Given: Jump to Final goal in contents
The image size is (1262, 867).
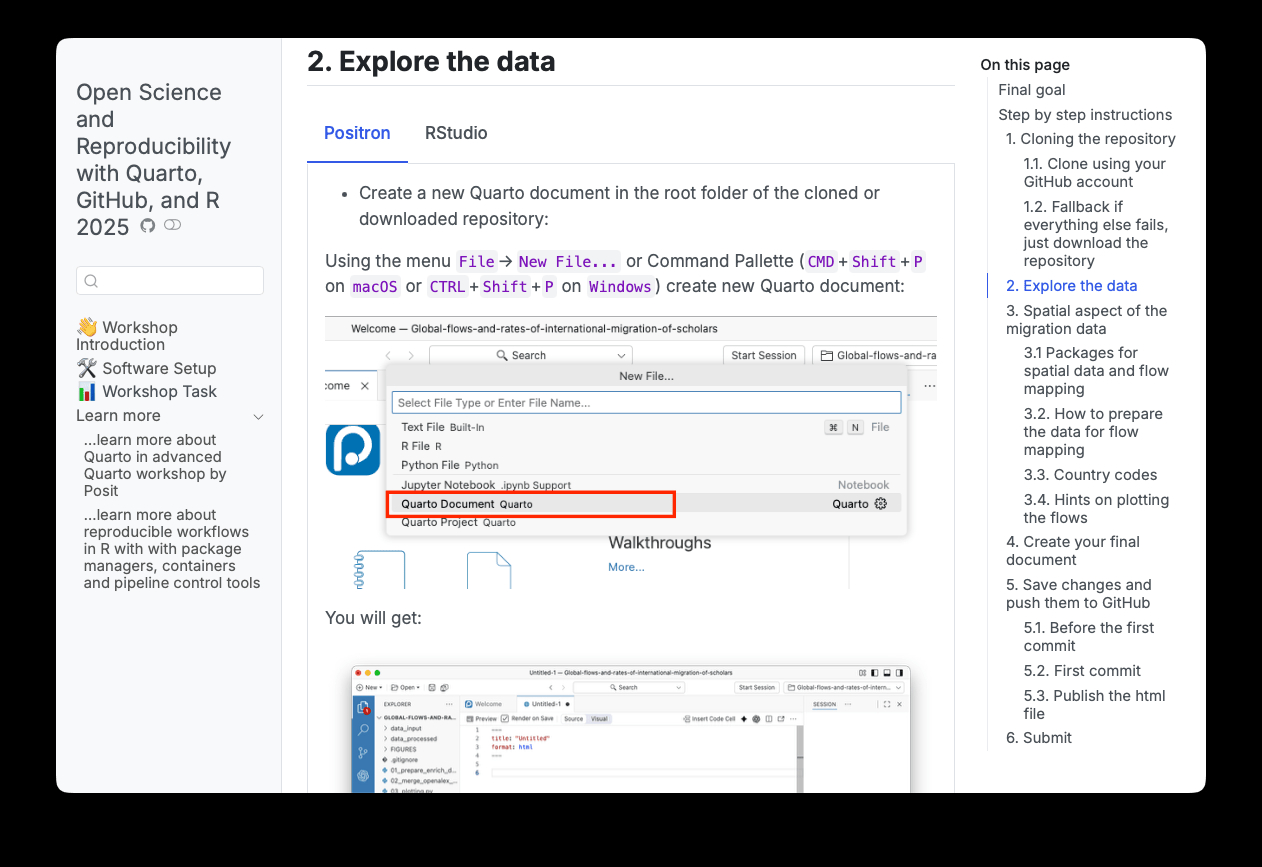Looking at the screenshot, I should (x=1031, y=90).
